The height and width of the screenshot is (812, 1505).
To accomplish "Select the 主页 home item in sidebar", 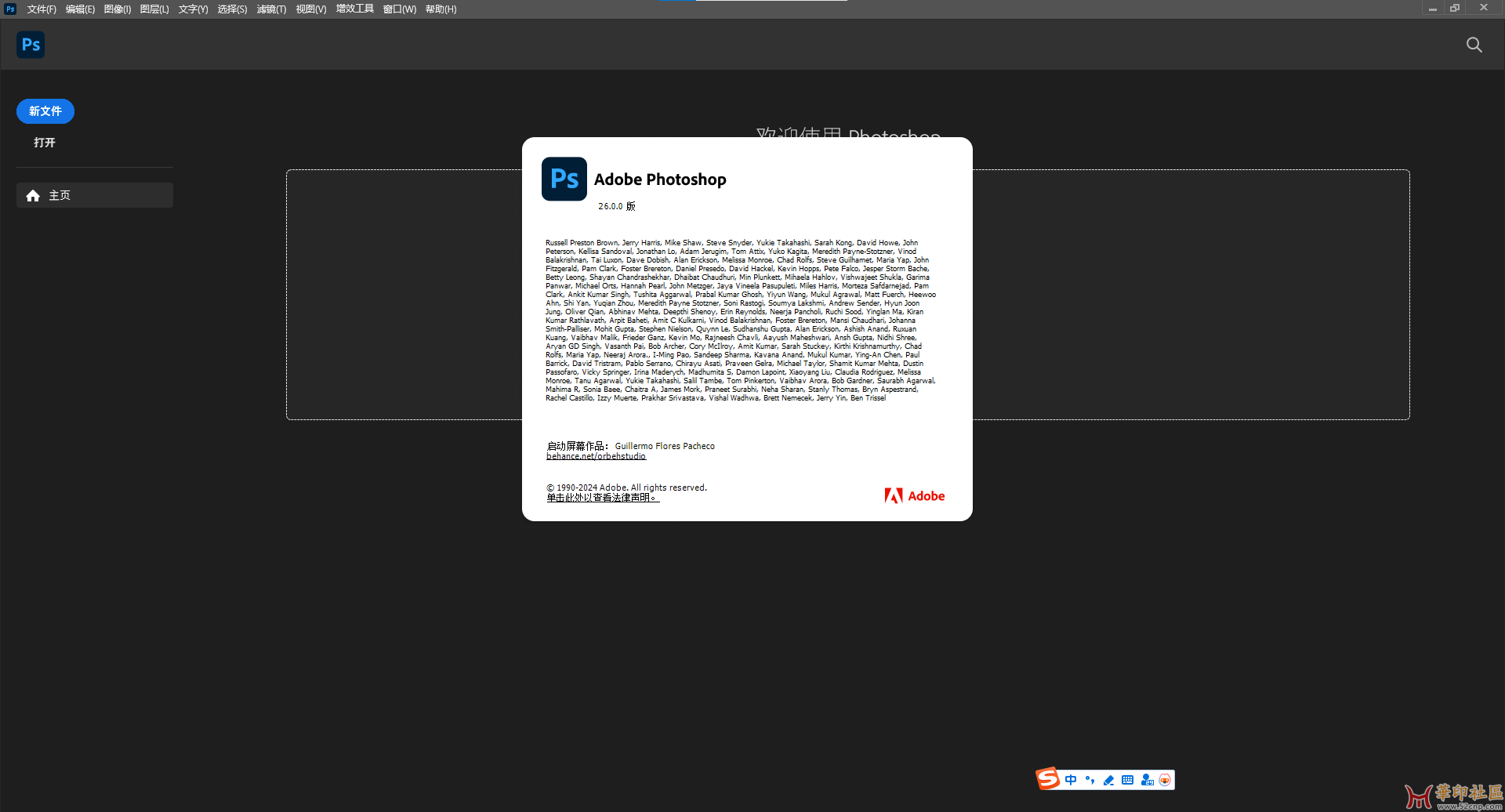I will coord(95,195).
